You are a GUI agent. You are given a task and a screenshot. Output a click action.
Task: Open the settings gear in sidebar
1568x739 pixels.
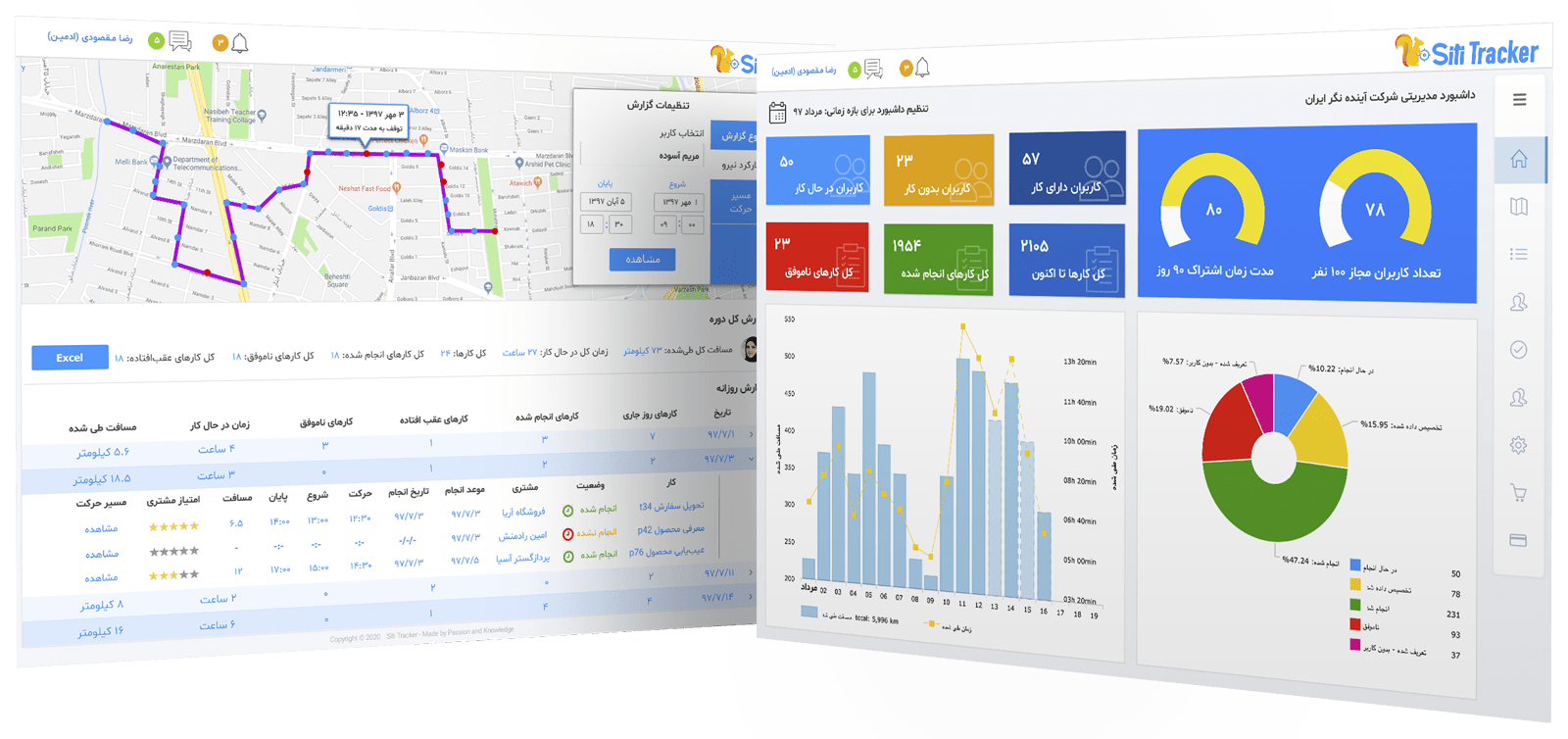(x=1519, y=445)
